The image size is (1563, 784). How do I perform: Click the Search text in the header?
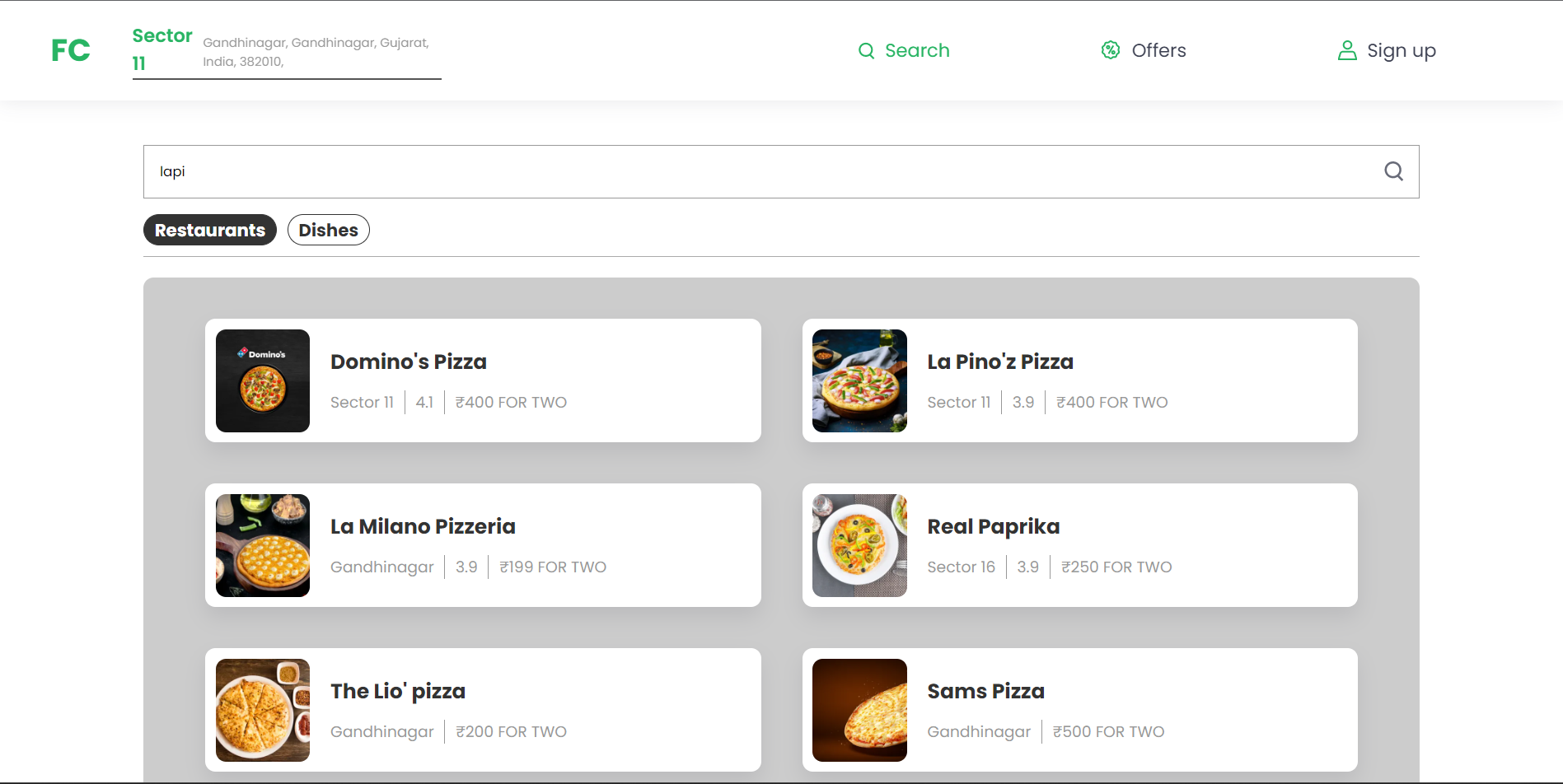[917, 50]
